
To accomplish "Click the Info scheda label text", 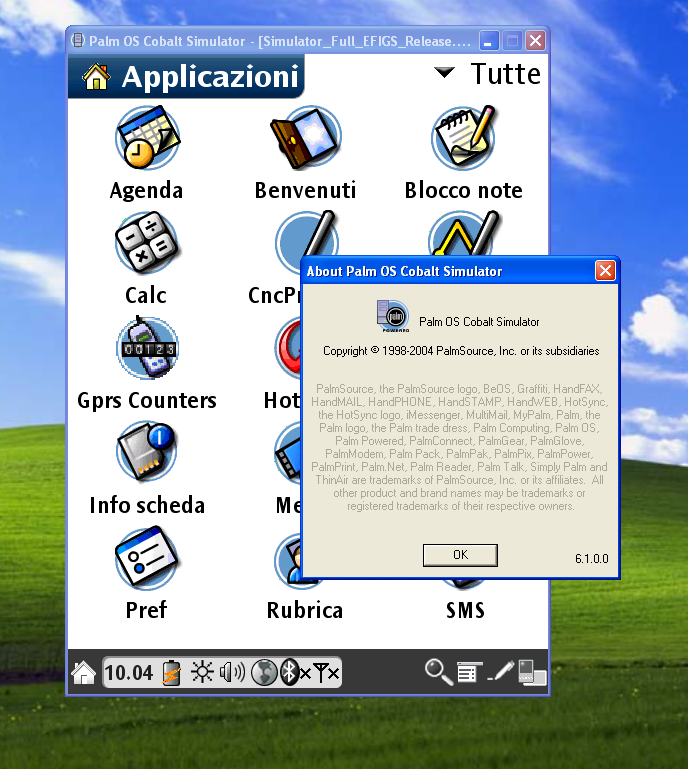I will 147,505.
